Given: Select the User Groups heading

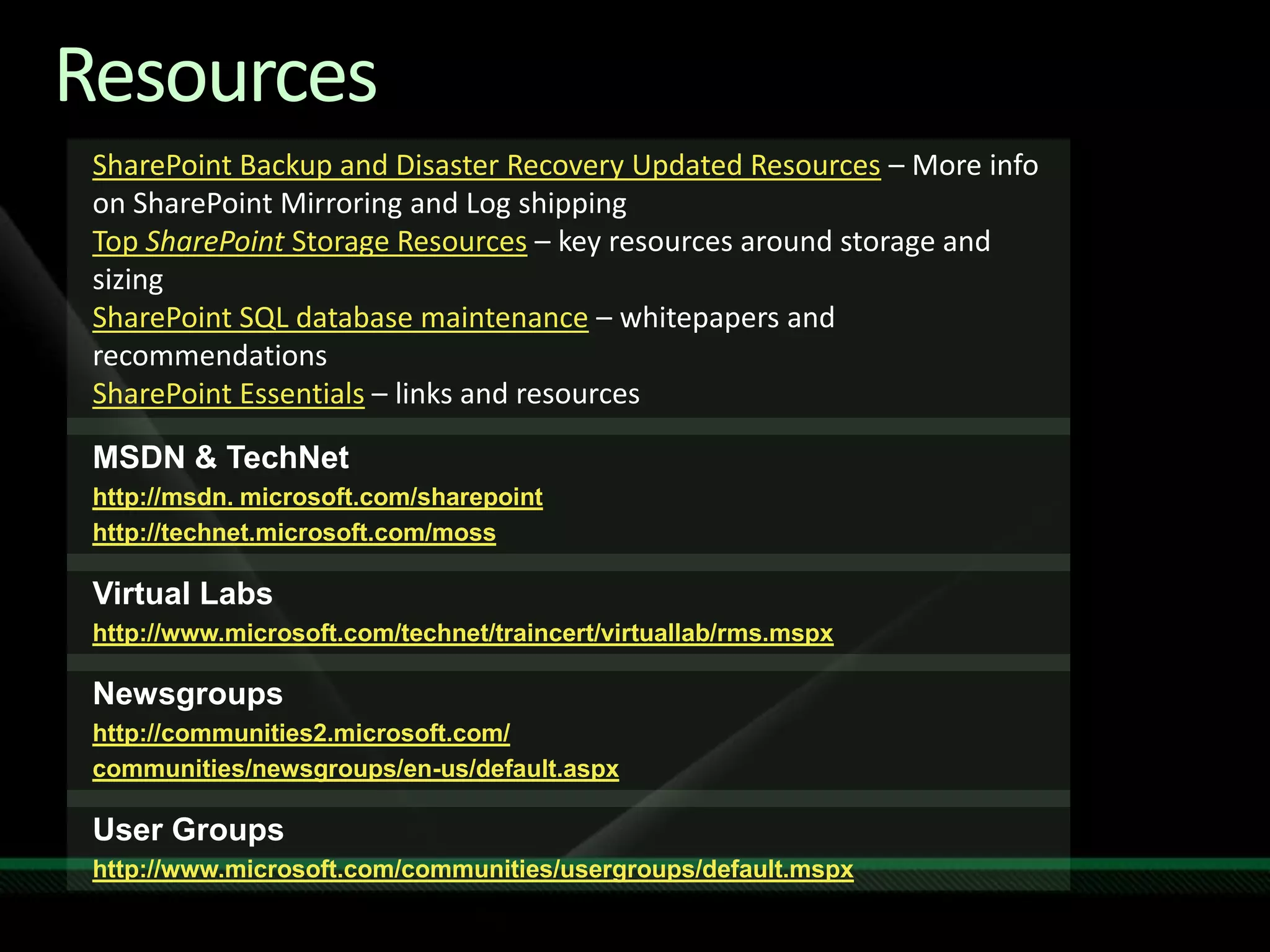Looking at the screenshot, I should [x=188, y=830].
